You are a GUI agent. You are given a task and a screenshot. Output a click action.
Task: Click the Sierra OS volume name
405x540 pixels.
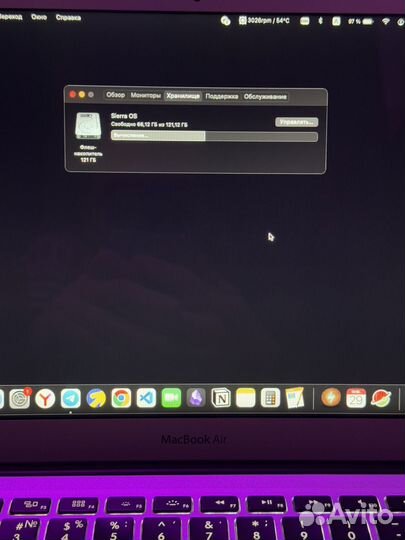(124, 116)
